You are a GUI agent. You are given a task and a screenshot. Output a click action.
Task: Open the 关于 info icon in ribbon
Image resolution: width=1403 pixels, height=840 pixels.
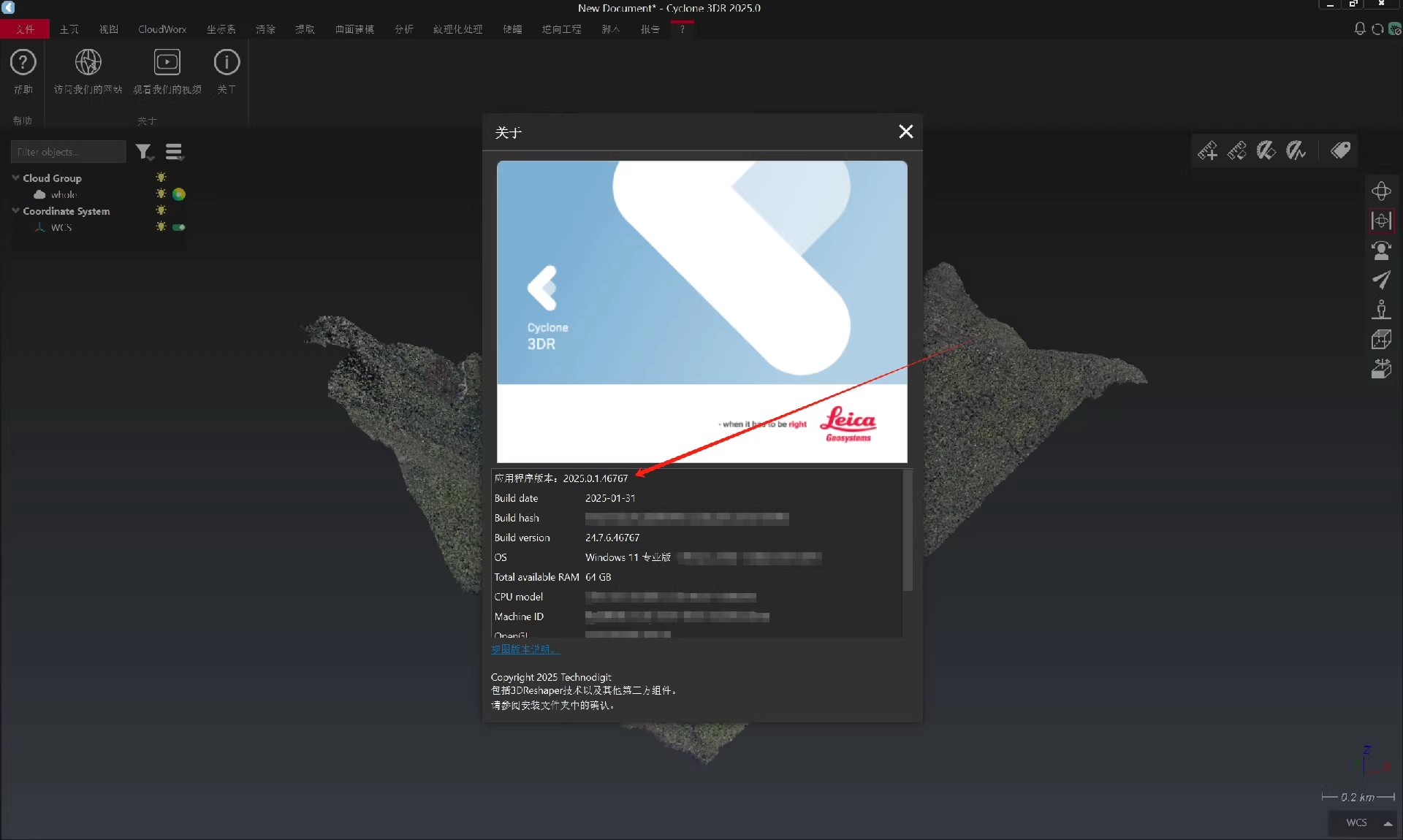[x=227, y=63]
